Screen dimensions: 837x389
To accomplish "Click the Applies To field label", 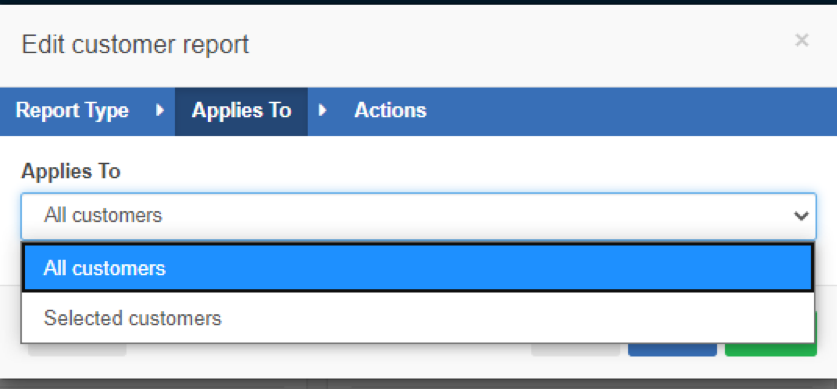I will (70, 171).
